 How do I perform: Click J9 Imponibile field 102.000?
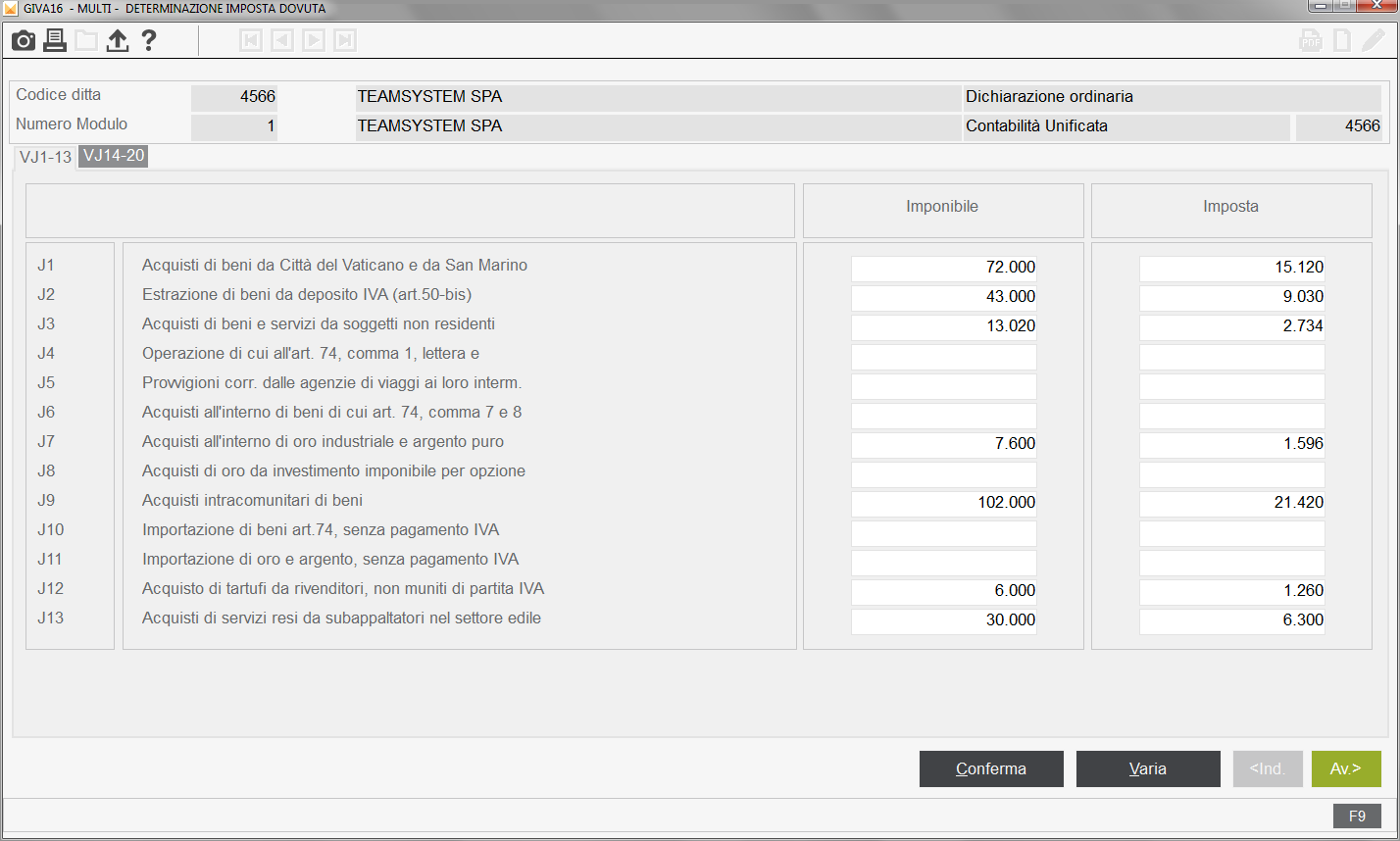[x=944, y=503]
